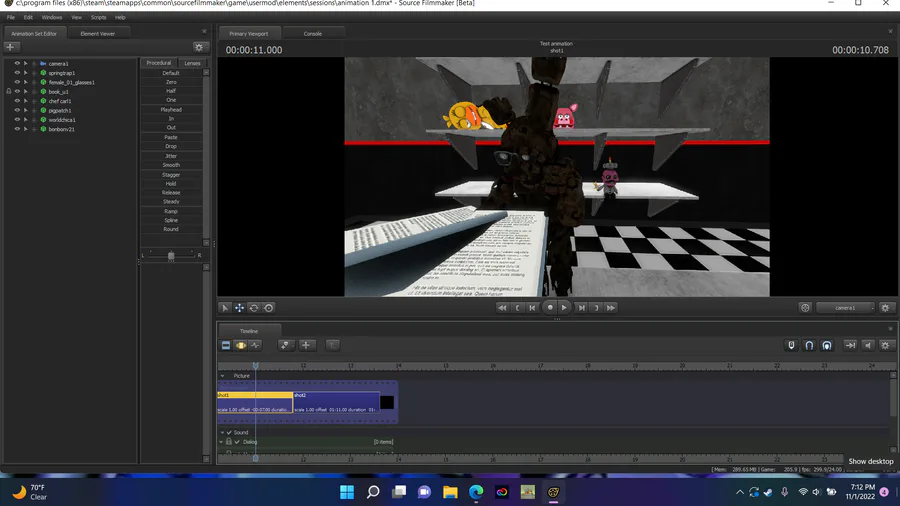
Task: Select the shot2 clip in timeline
Action: (336, 402)
